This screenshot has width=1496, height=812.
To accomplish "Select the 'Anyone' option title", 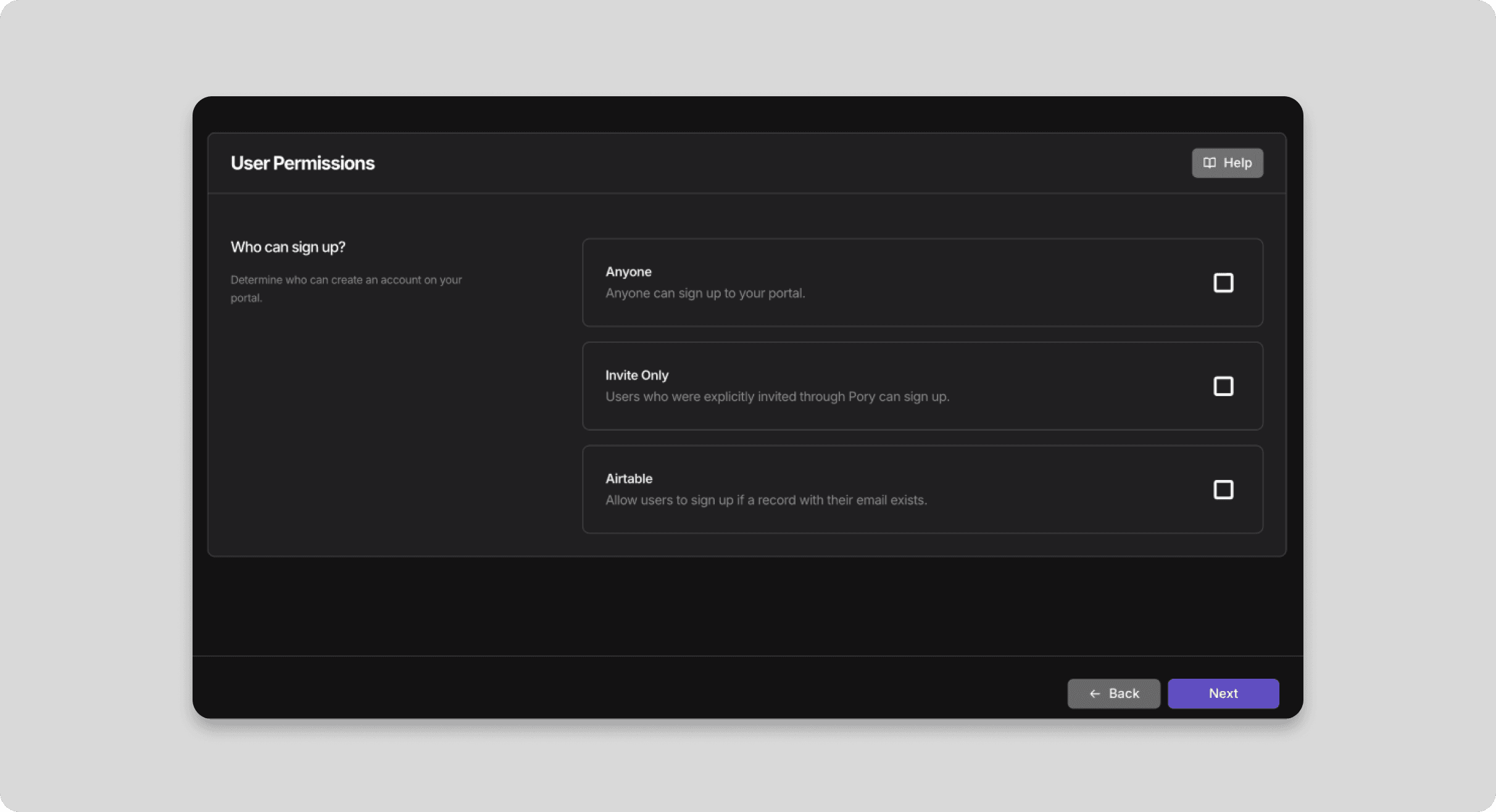I will (628, 271).
